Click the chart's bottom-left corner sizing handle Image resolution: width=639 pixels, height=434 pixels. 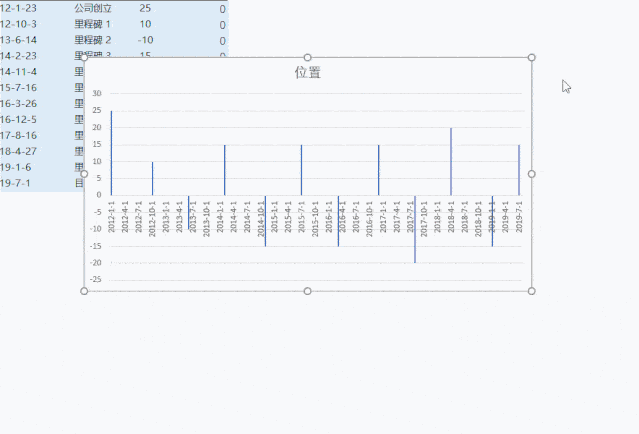tap(84, 291)
